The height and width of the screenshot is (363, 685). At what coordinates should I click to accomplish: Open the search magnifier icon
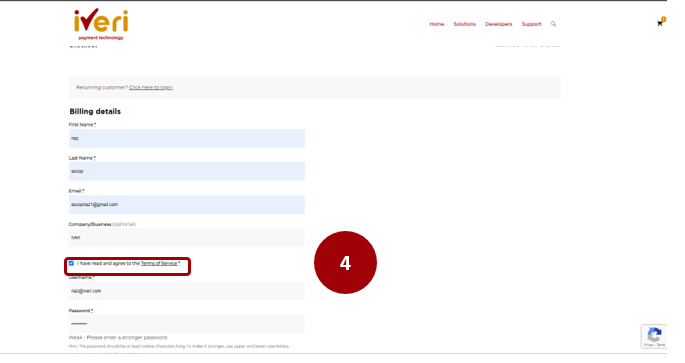[553, 24]
